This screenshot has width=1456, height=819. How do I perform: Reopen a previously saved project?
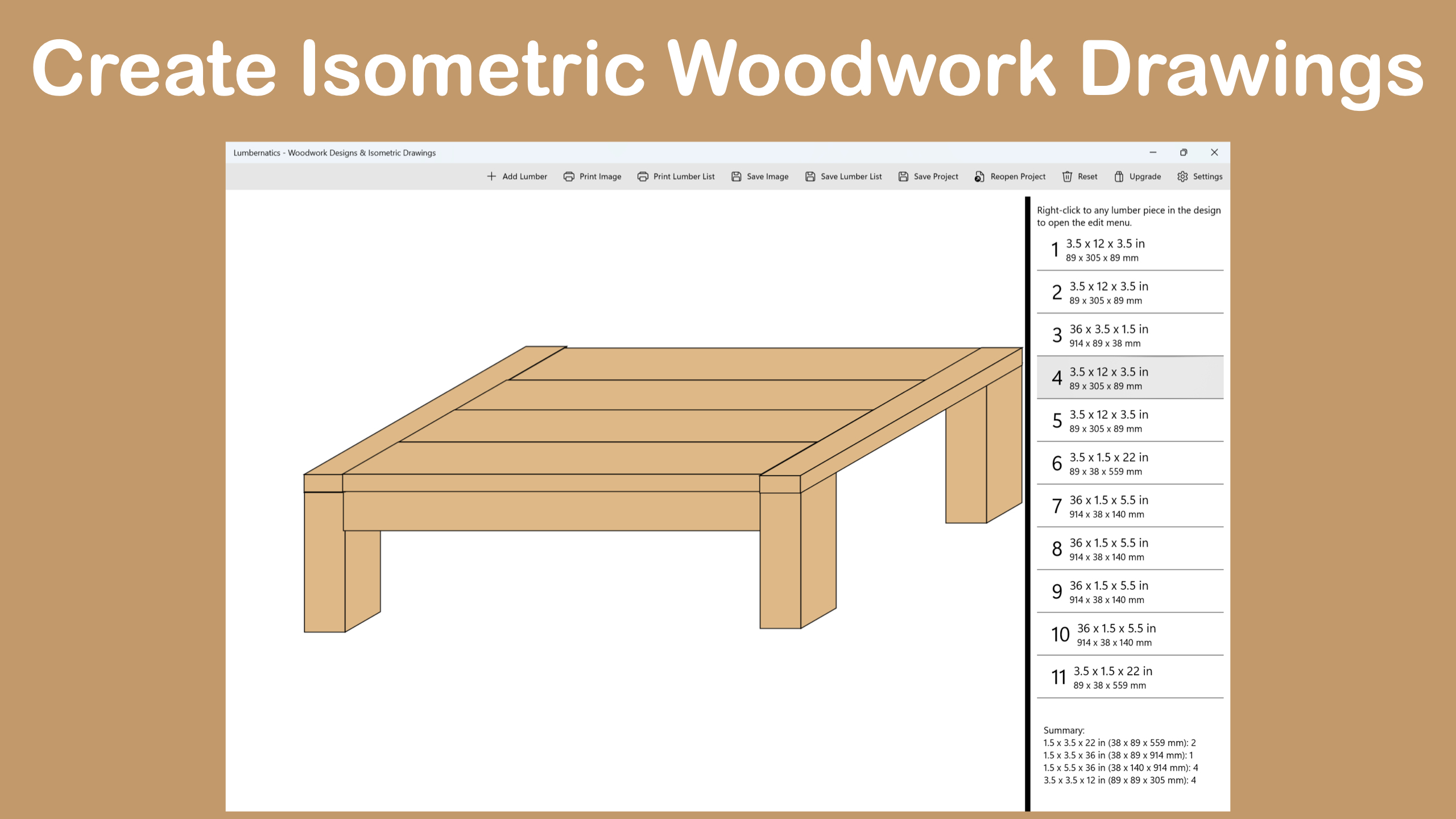click(x=1010, y=176)
